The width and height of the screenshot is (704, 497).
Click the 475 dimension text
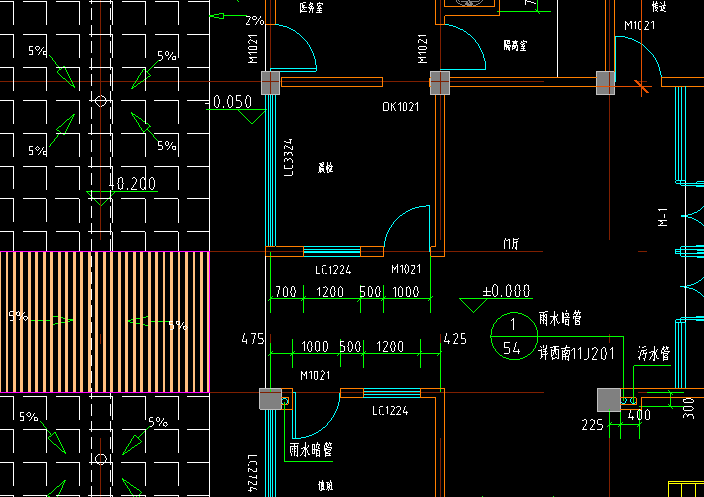click(x=253, y=339)
